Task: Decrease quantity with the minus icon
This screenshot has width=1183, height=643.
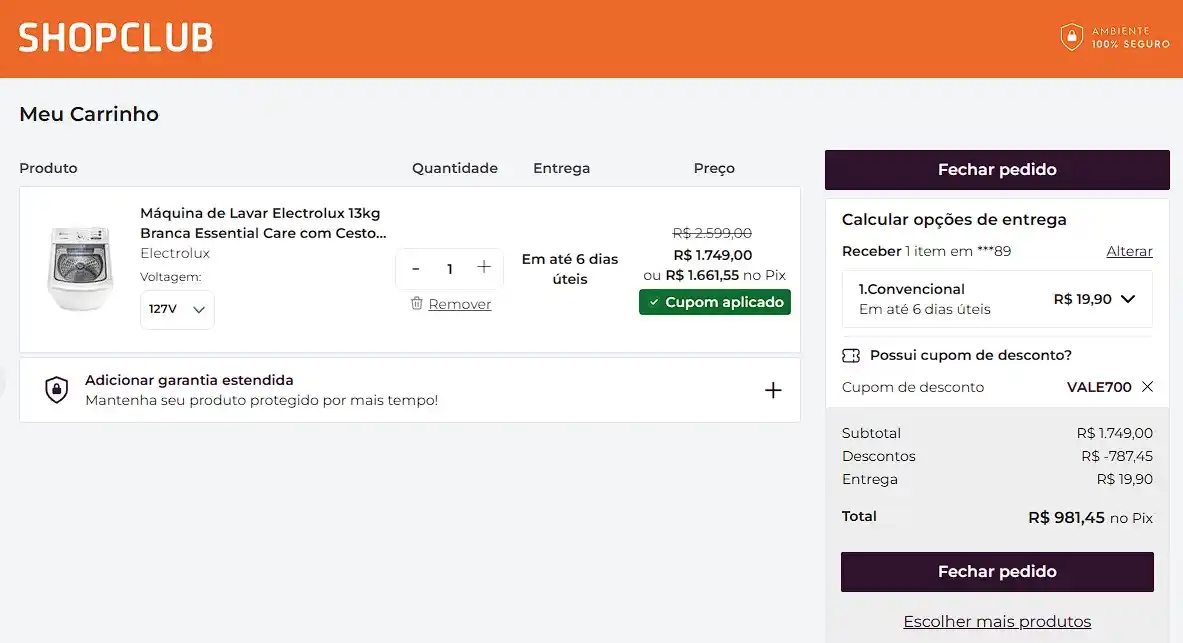Action: [416, 269]
